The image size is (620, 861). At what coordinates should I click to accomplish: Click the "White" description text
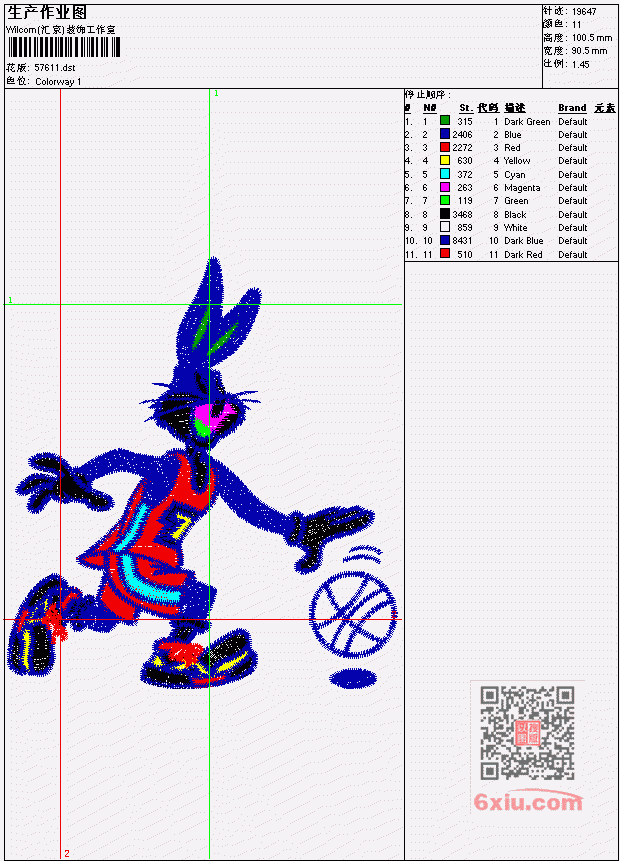coord(516,228)
